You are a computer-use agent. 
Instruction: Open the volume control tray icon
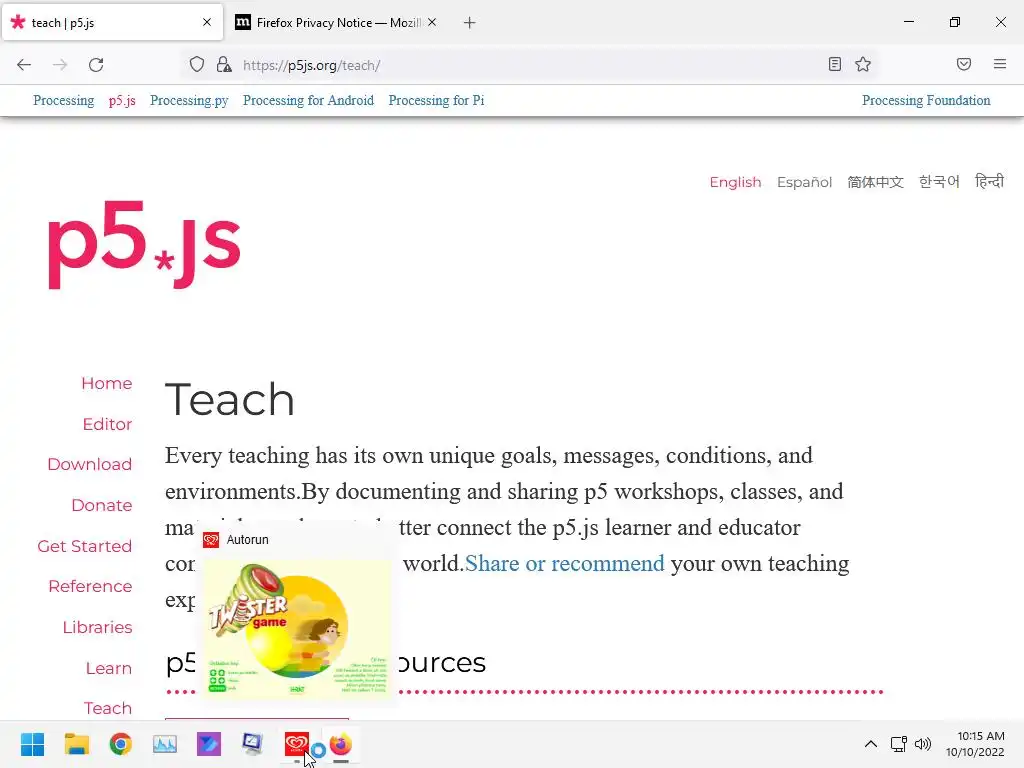[923, 744]
